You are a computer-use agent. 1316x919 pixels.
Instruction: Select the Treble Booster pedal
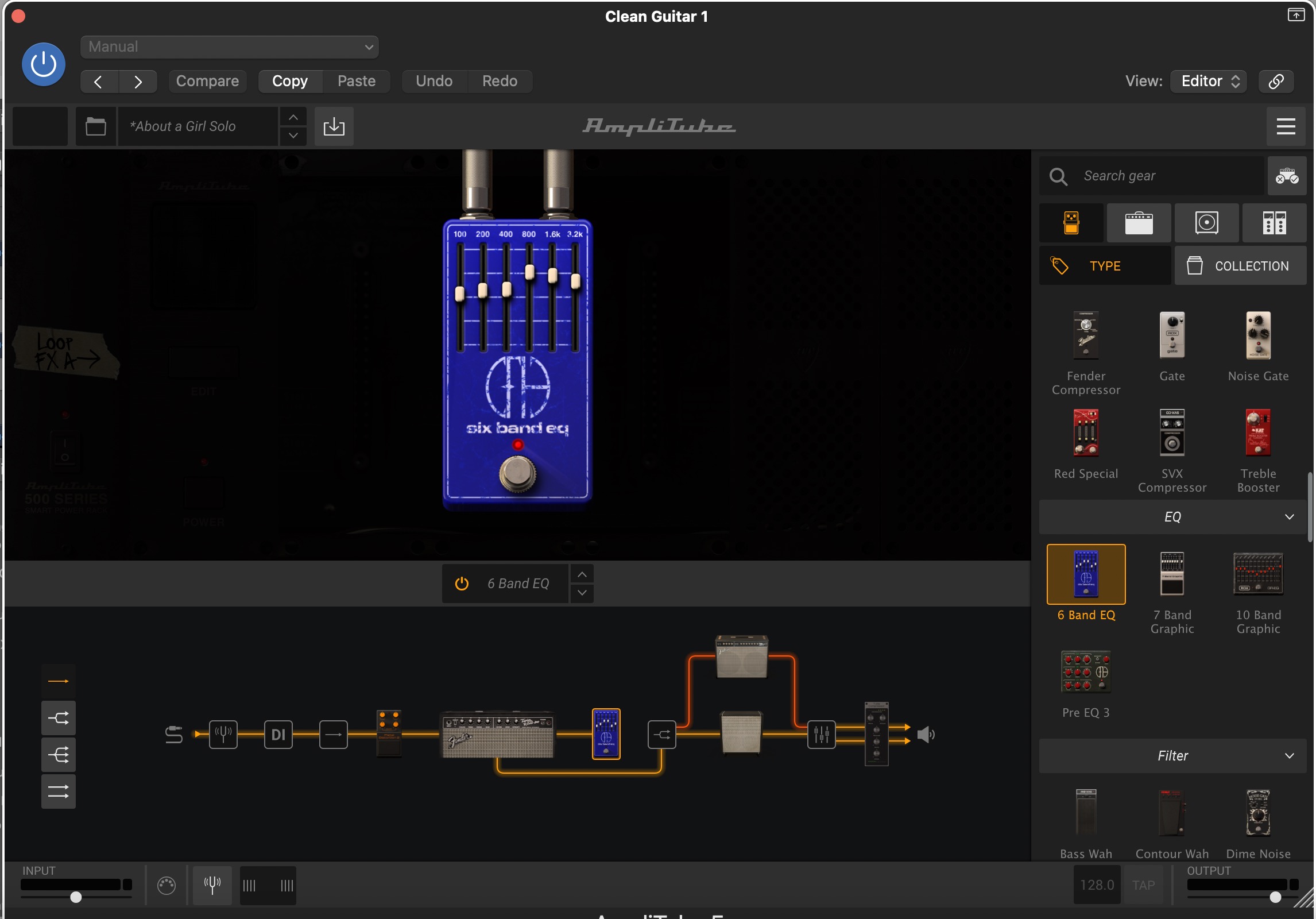(1259, 450)
